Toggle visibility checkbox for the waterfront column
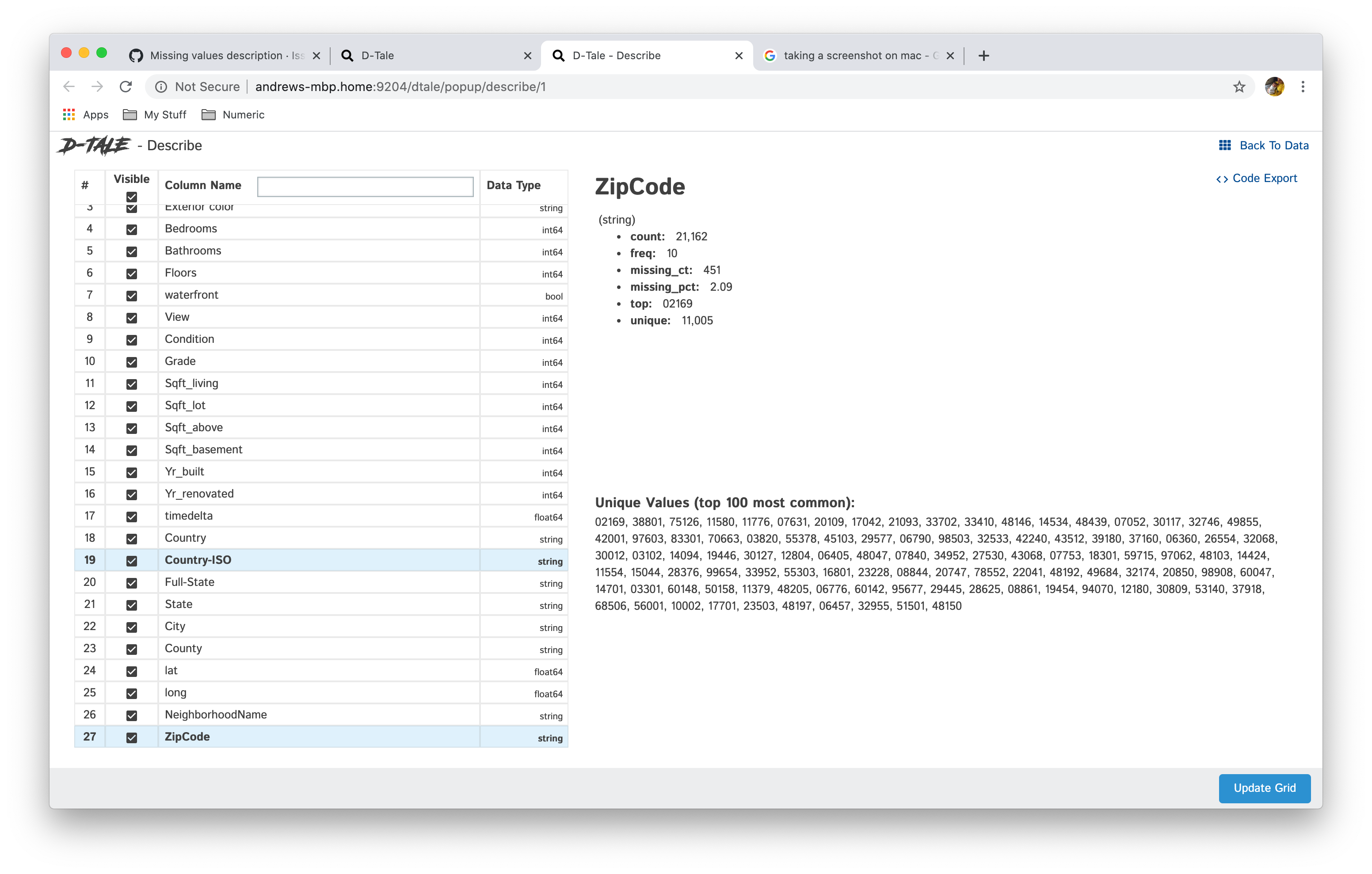 tap(132, 296)
